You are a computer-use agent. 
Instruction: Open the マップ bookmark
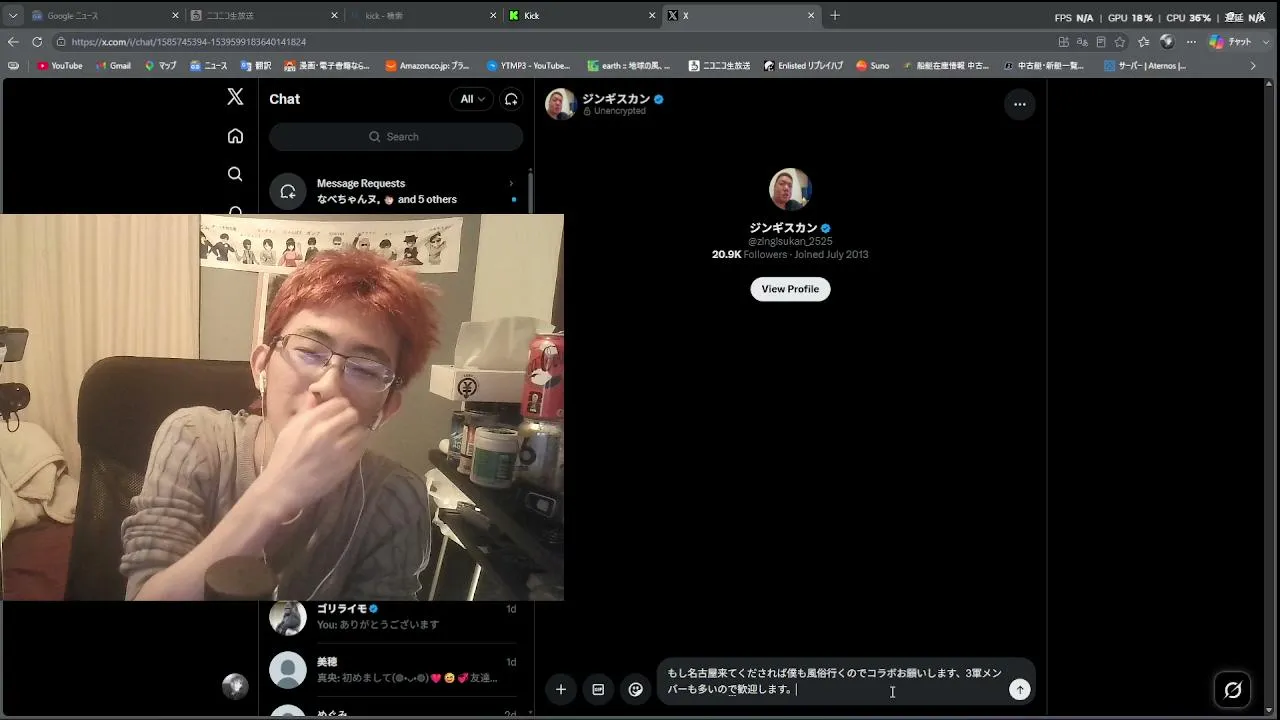pyautogui.click(x=160, y=66)
